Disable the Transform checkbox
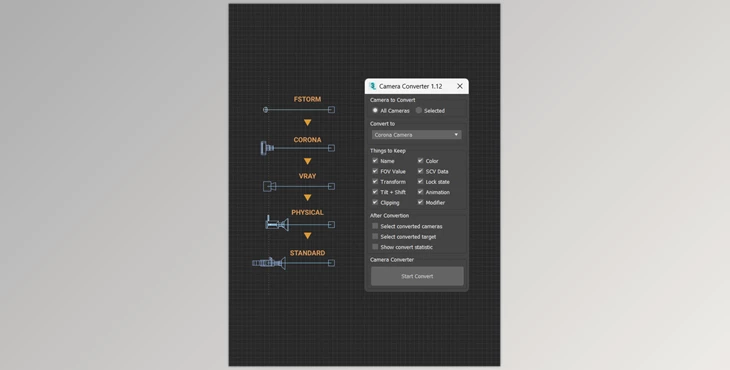The width and height of the screenshot is (730, 370). click(375, 182)
